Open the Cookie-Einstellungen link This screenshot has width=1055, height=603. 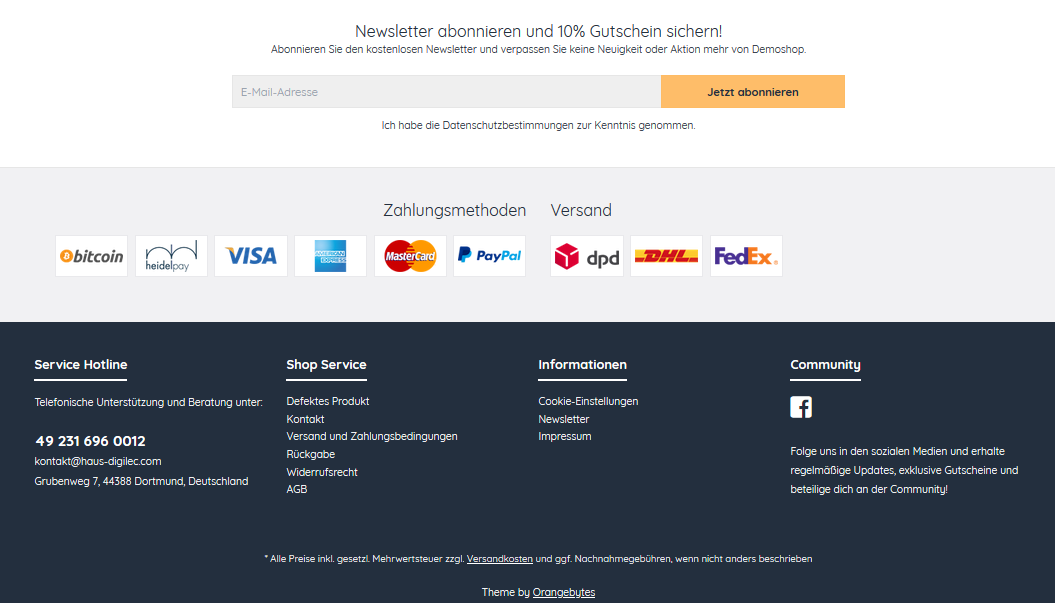coord(588,401)
